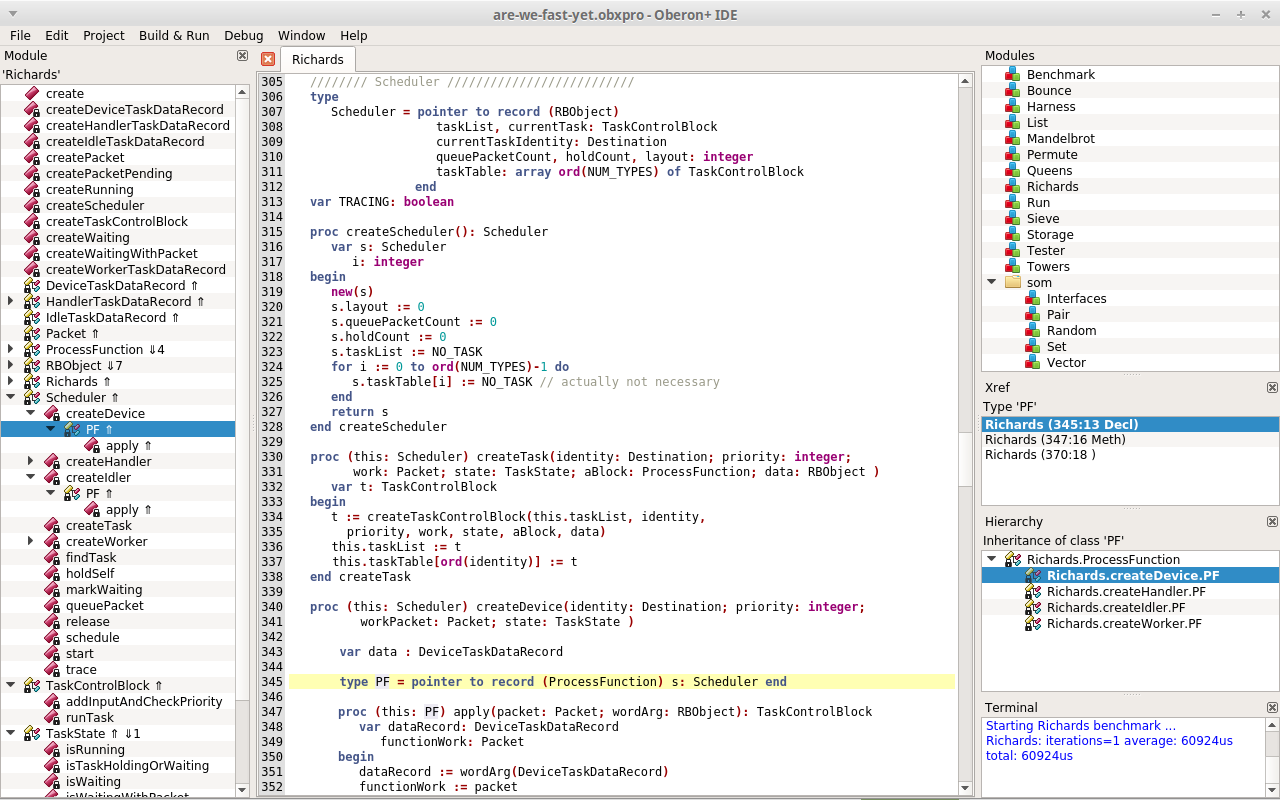
Task: Click the Scheduler class icon in Module tree
Action: pyautogui.click(x=31, y=398)
